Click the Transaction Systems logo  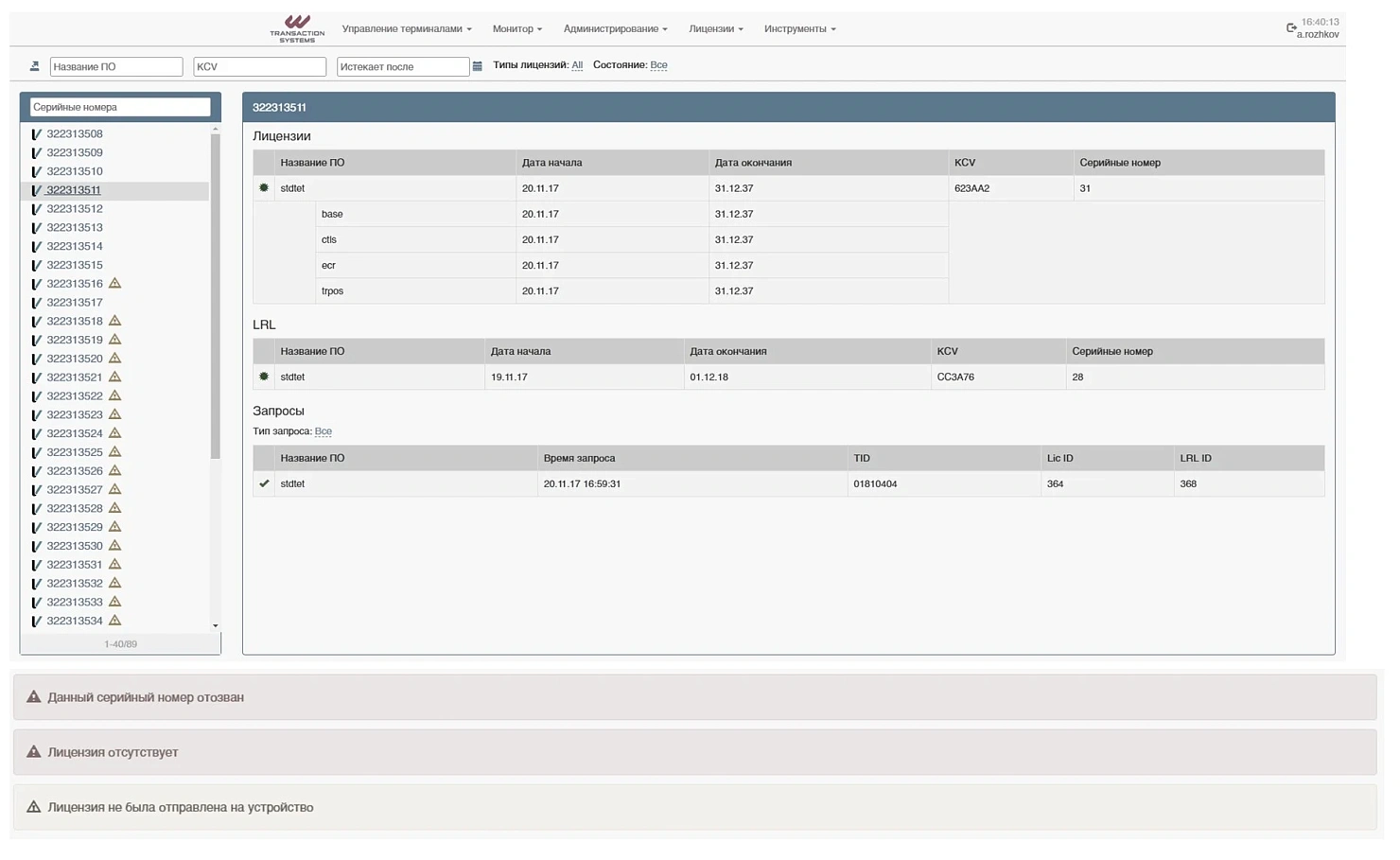pyautogui.click(x=297, y=27)
